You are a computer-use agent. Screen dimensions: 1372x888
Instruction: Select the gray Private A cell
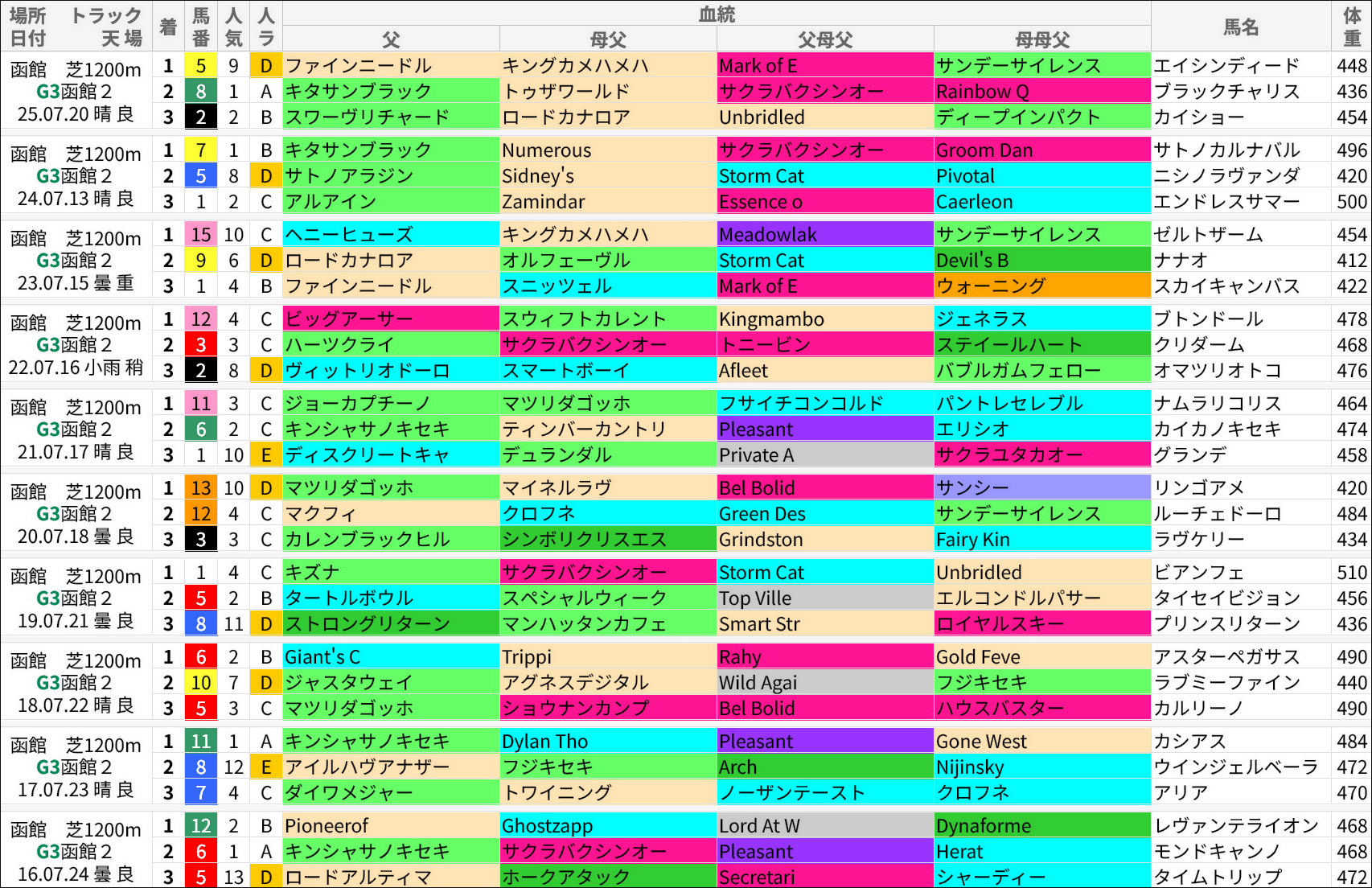click(x=825, y=454)
